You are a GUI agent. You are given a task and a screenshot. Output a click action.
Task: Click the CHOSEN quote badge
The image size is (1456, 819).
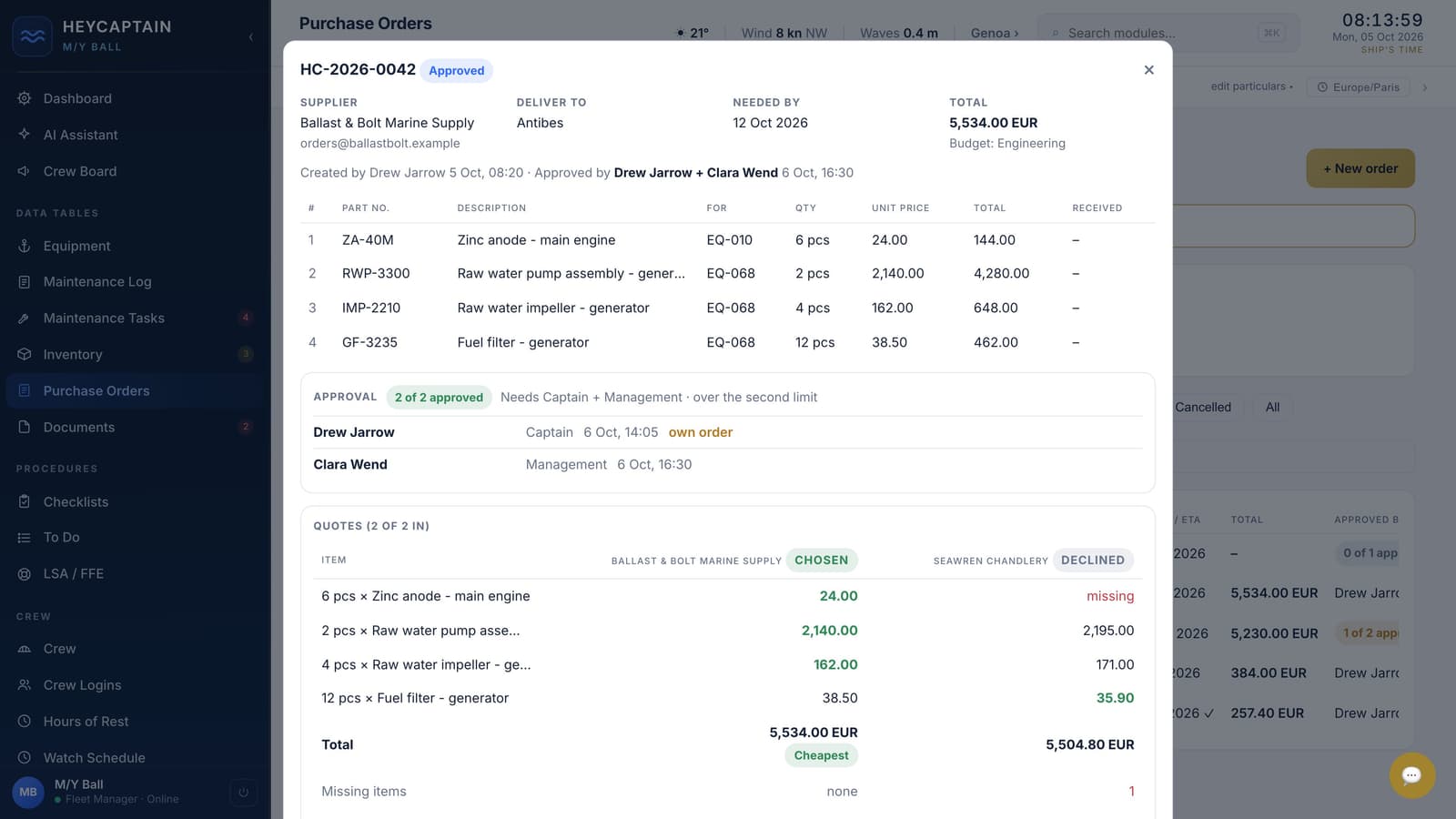[821, 561]
